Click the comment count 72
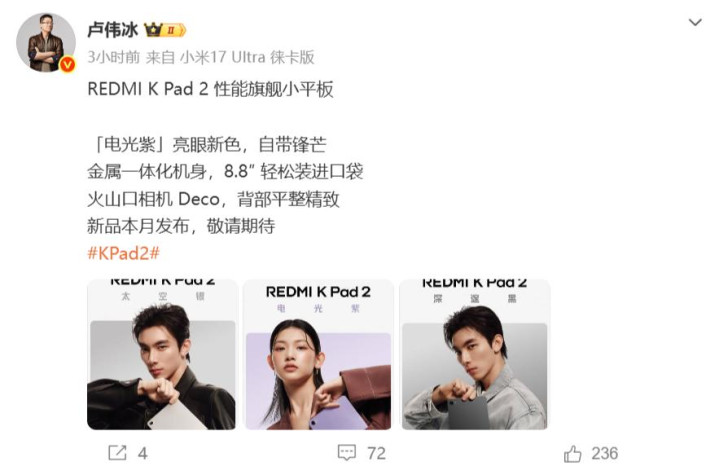The height and width of the screenshot is (475, 719). click(376, 453)
